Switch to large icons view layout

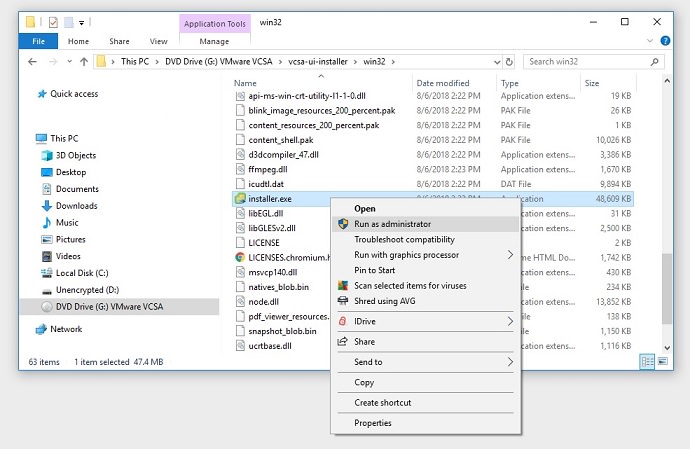coord(663,362)
